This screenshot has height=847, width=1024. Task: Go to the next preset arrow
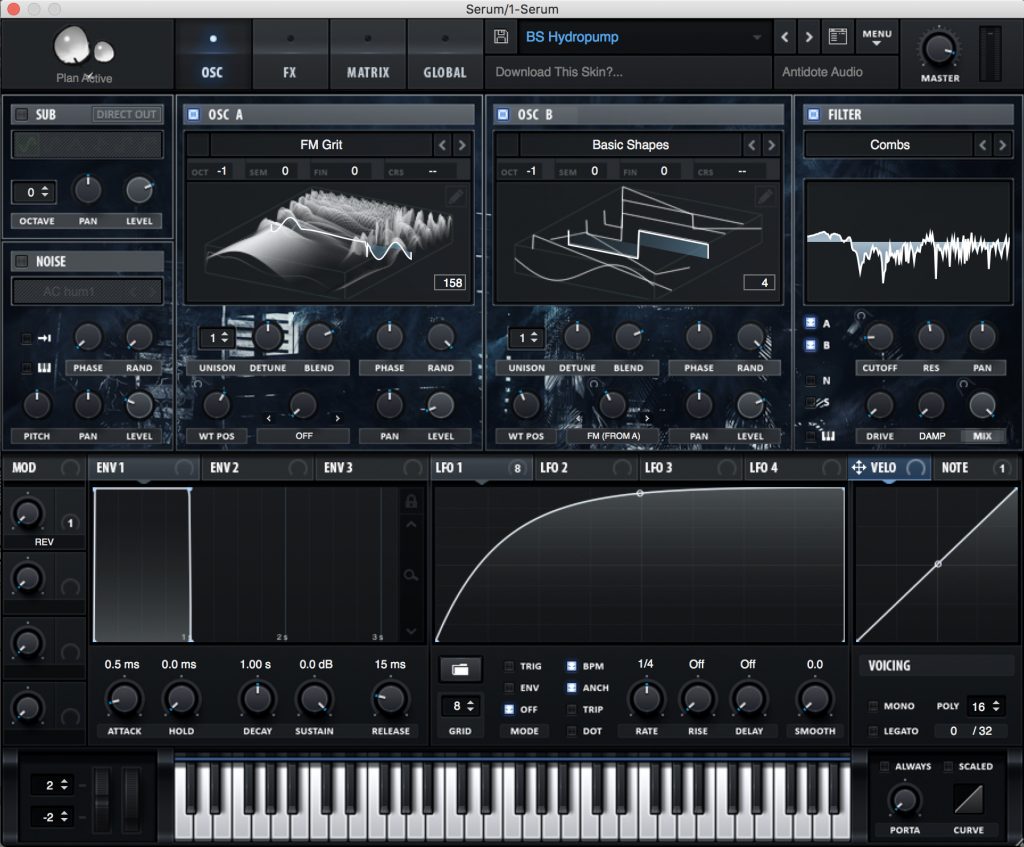coord(809,37)
